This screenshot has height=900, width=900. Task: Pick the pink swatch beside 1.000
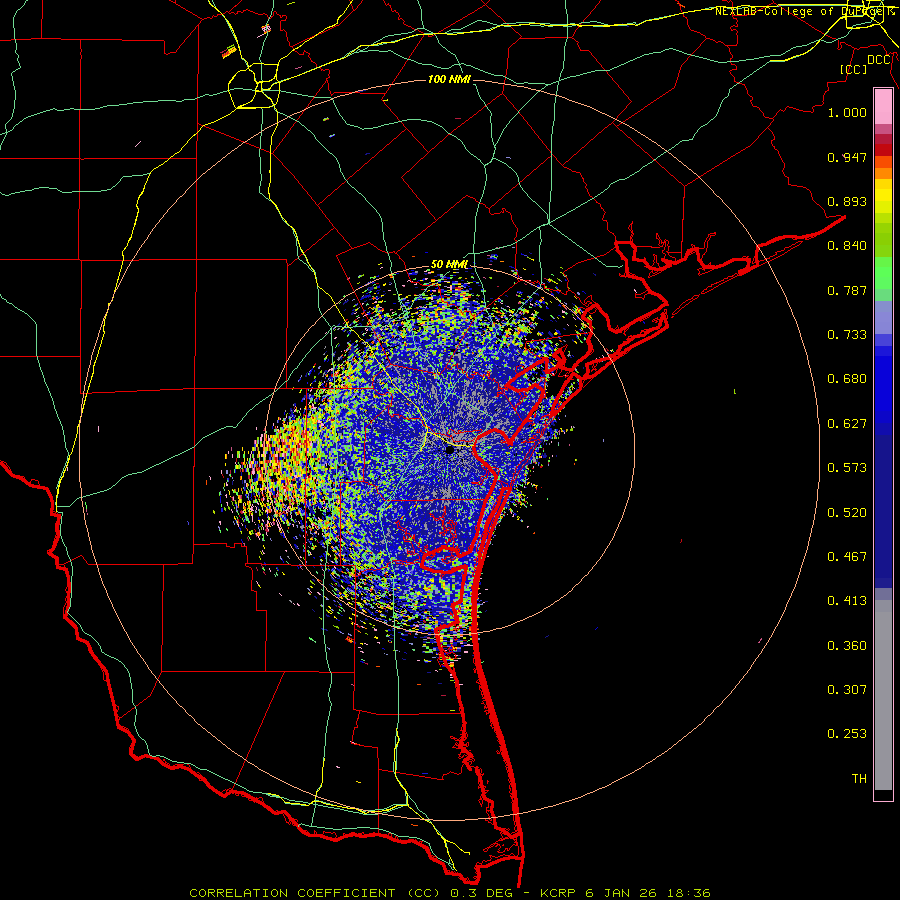tap(883, 107)
